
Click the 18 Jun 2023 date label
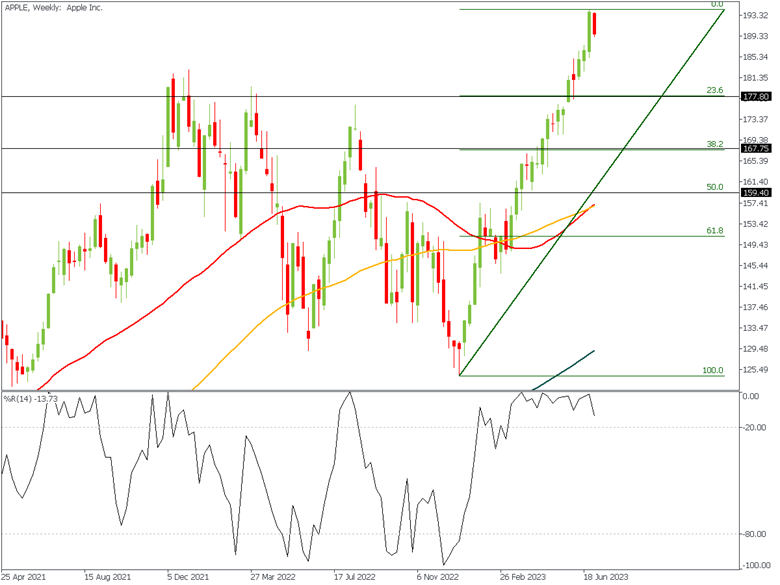(605, 577)
